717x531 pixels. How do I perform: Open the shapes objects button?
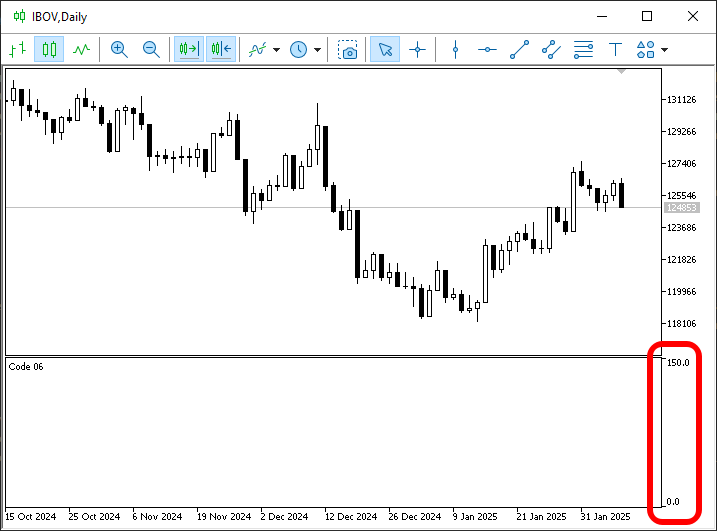[x=645, y=49]
